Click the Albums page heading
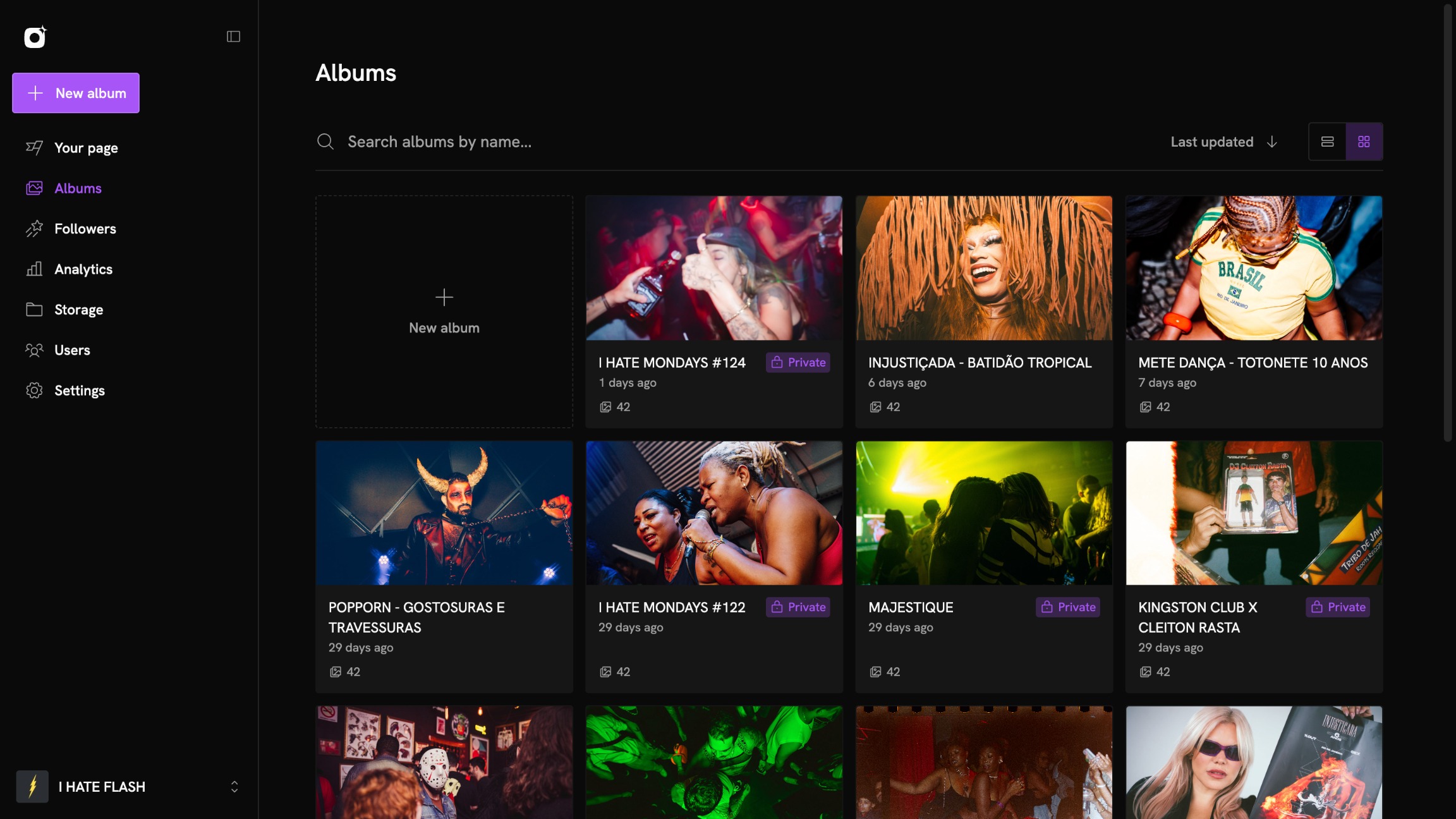The height and width of the screenshot is (819, 1456). click(356, 73)
